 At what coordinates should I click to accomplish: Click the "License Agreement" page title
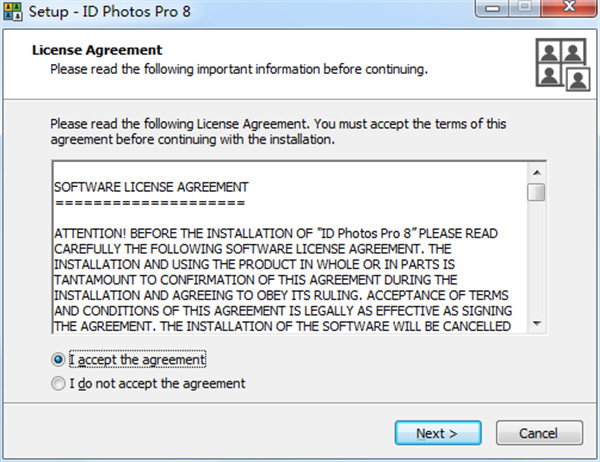(x=97, y=50)
